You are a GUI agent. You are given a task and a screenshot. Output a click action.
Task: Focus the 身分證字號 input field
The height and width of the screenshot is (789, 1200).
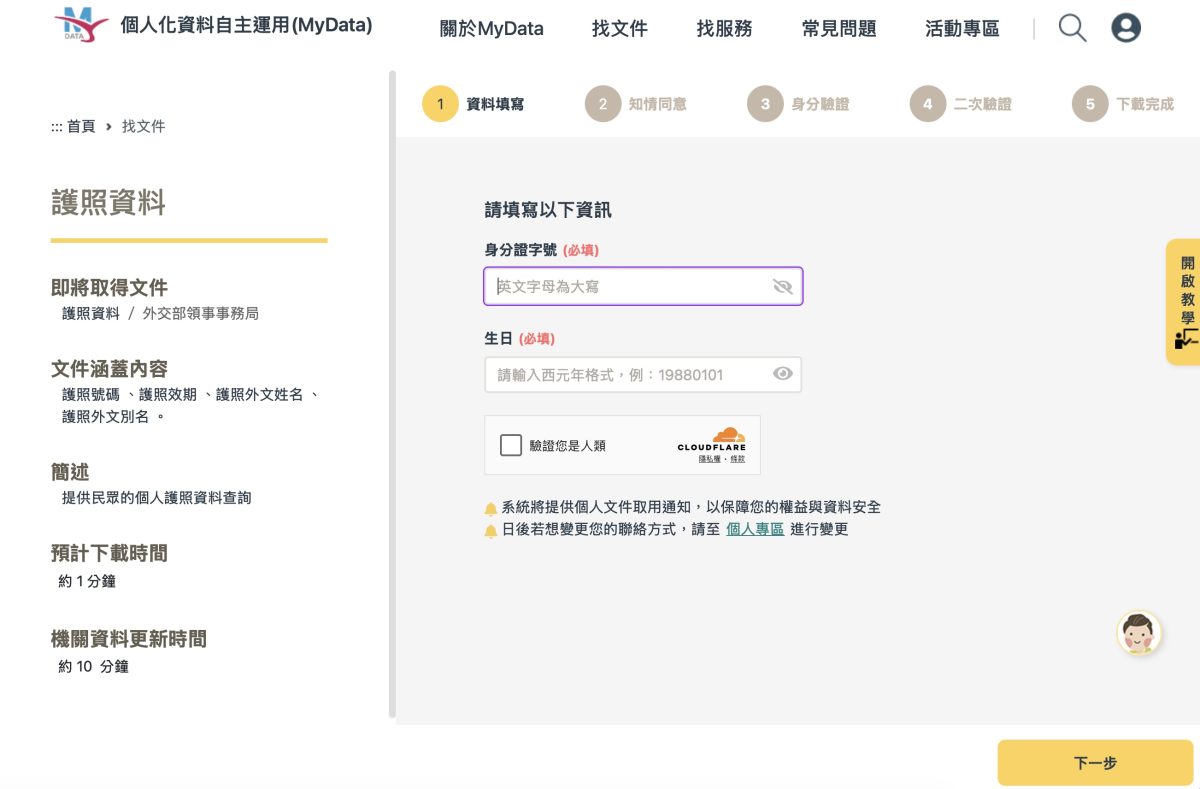[x=643, y=286]
